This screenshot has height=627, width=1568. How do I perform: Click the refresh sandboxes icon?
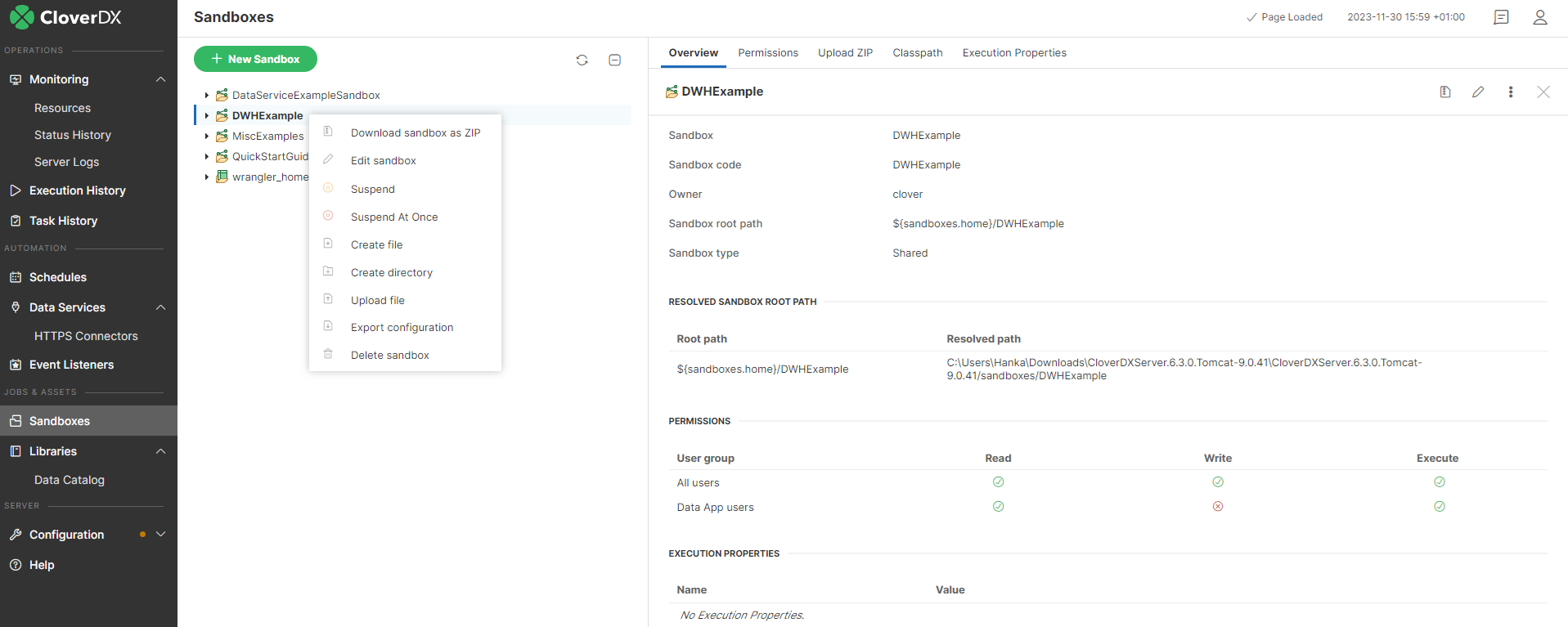coord(582,60)
